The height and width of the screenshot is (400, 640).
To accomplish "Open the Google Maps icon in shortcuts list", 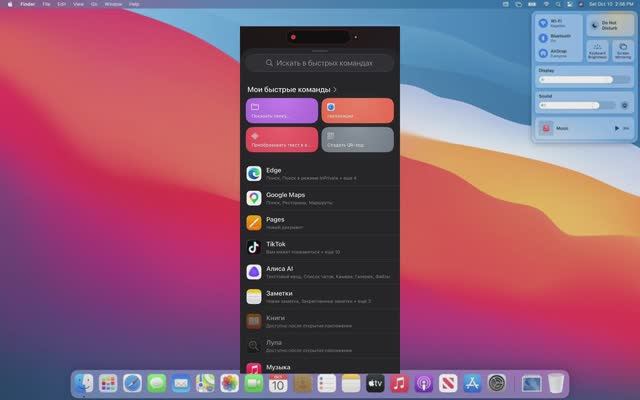I will click(253, 198).
